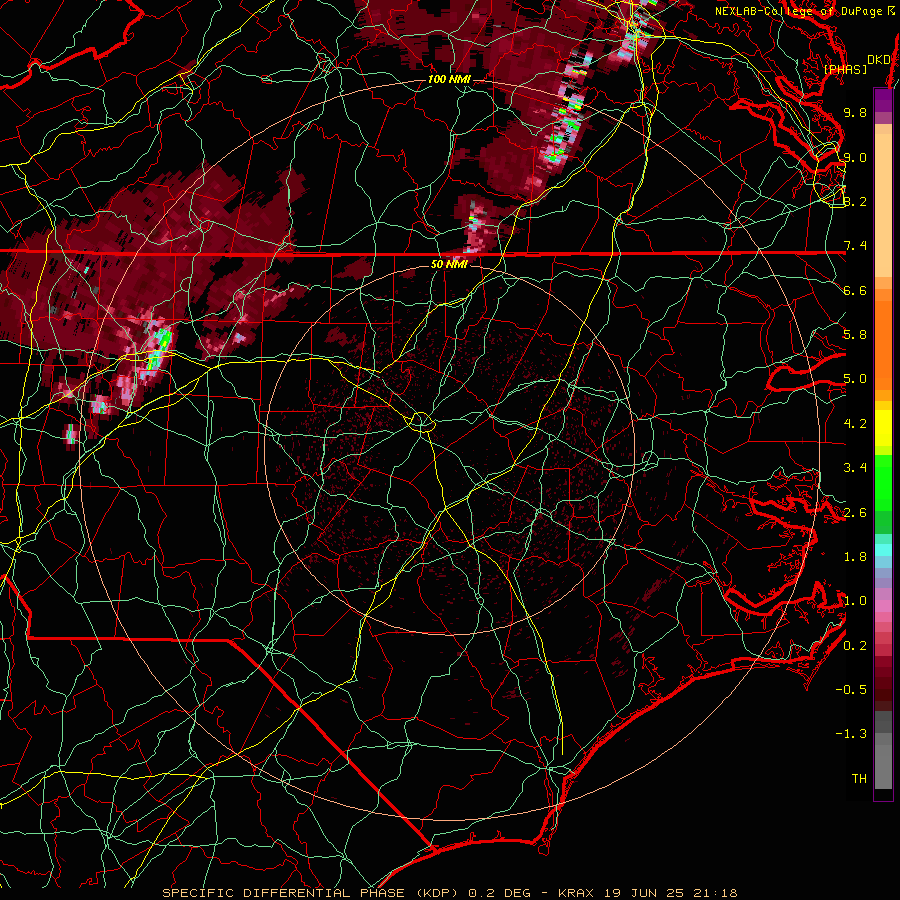Click the "21:18" time stamp

coord(715,893)
